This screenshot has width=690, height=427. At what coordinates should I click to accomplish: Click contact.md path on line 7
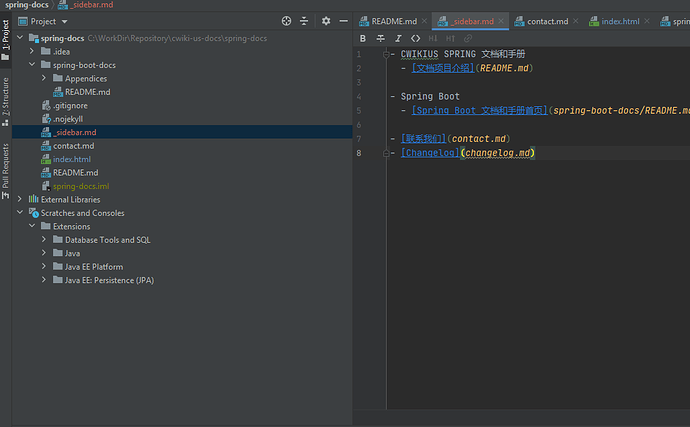pos(479,139)
